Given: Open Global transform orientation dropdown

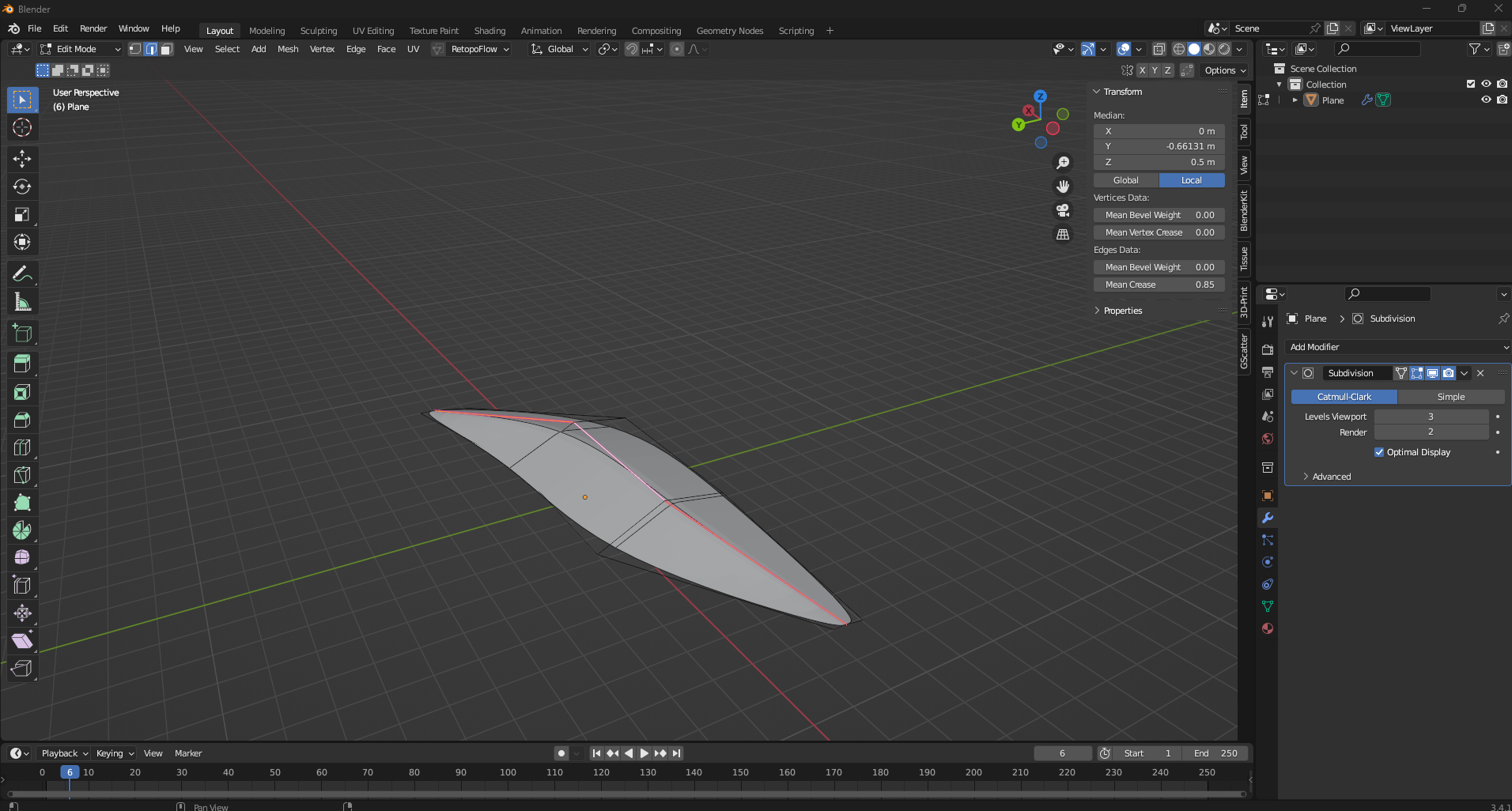Looking at the screenshot, I should coord(560,49).
